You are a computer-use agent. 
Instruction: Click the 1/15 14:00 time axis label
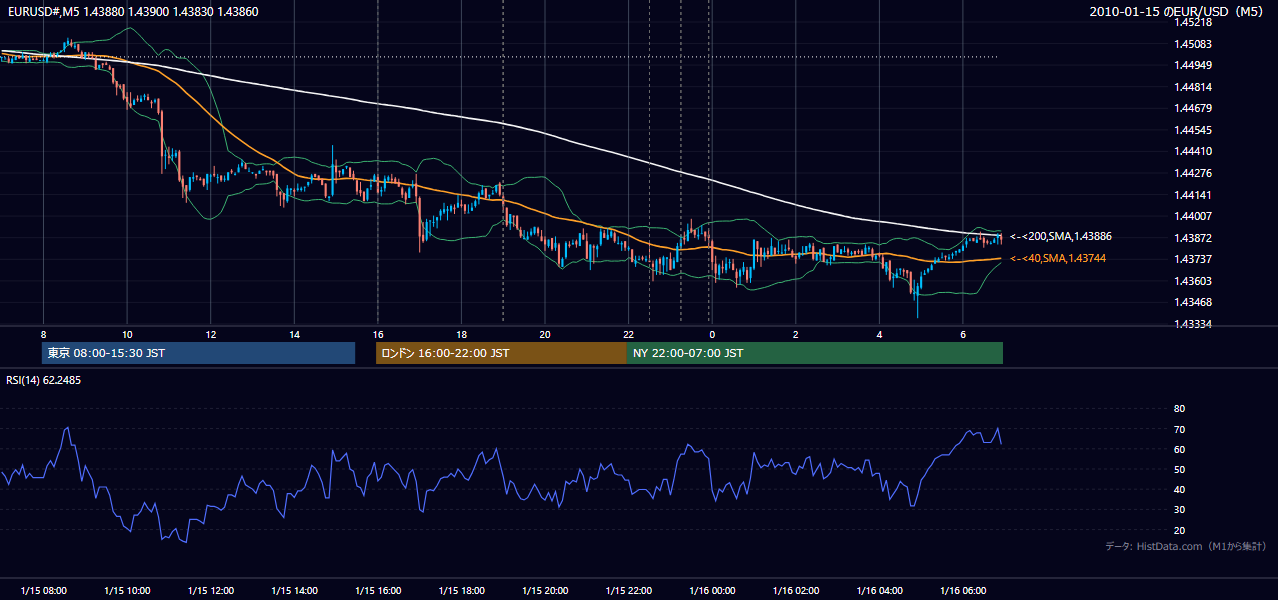point(294,591)
